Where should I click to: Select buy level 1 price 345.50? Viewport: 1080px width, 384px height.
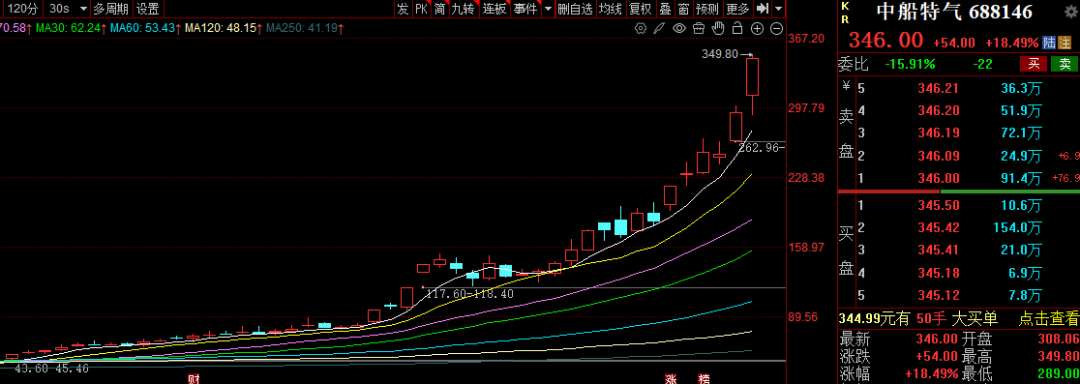coord(938,205)
